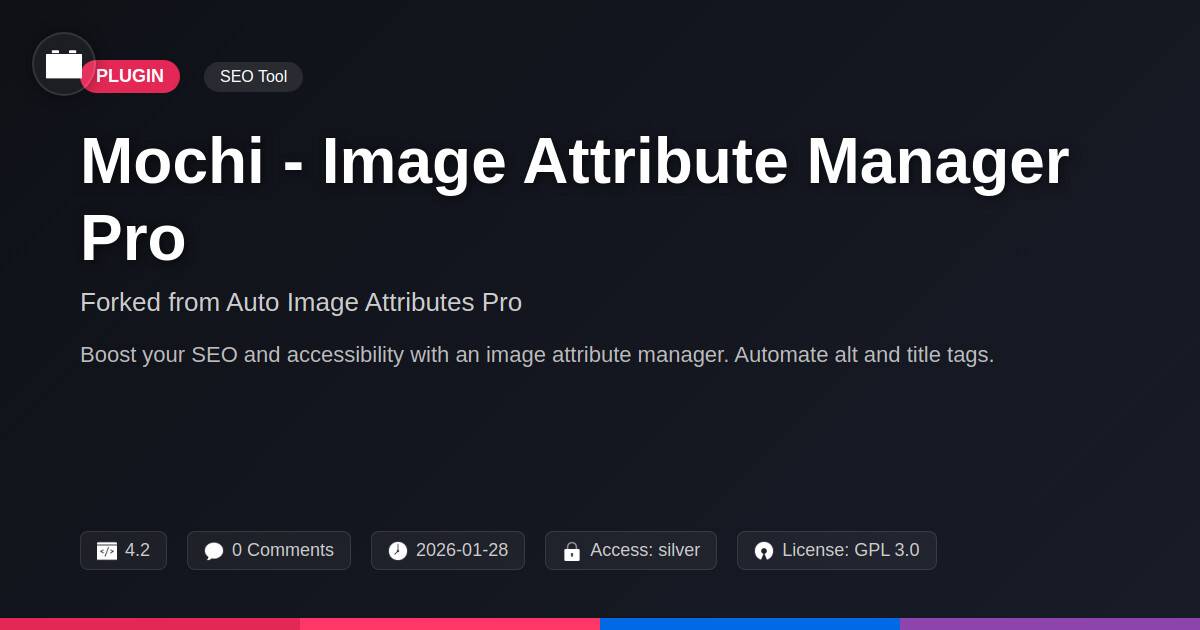Click the purple segment of bottom color bar
The height and width of the screenshot is (630, 1200).
pyautogui.click(x=1050, y=624)
